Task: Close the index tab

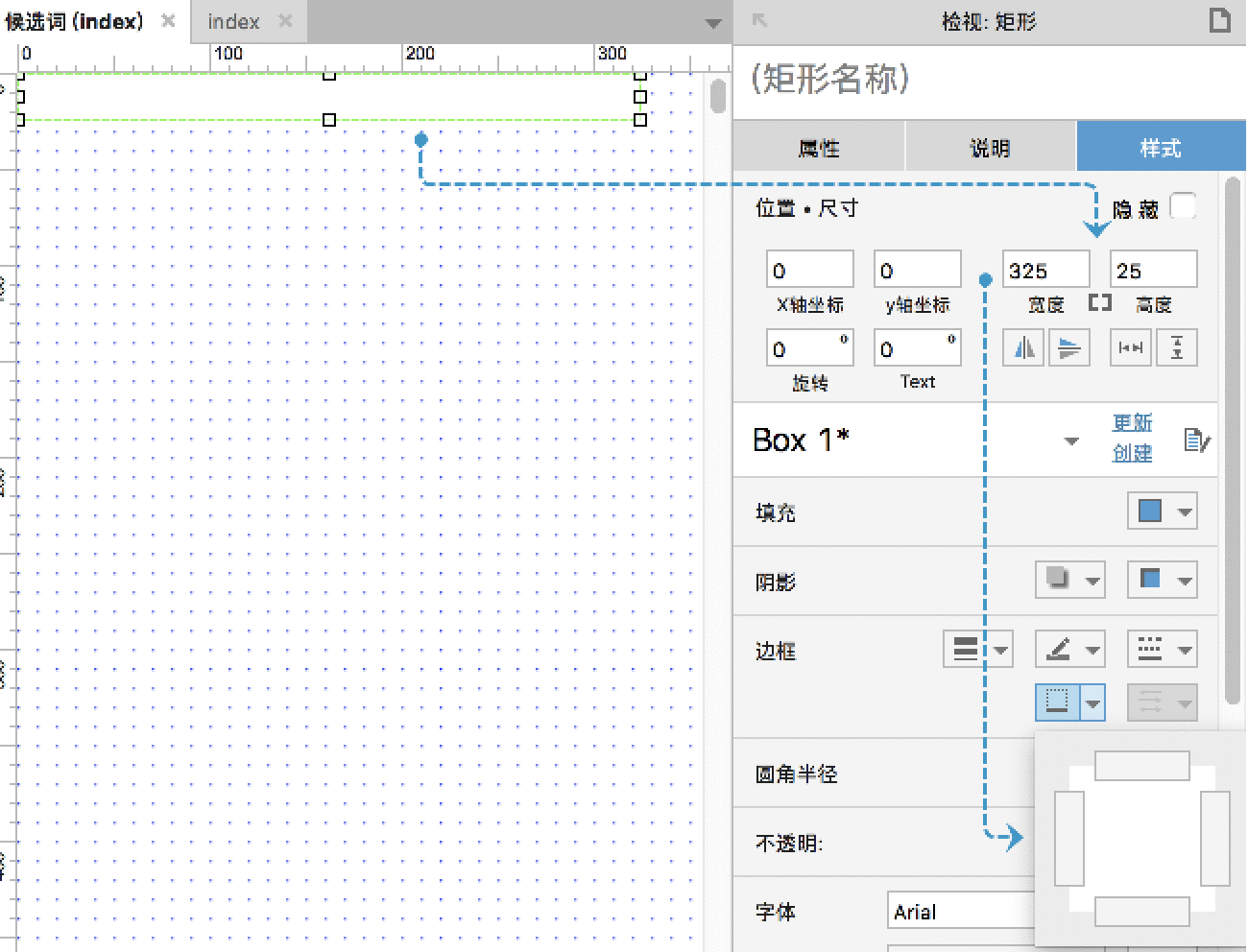Action: pyautogui.click(x=285, y=20)
